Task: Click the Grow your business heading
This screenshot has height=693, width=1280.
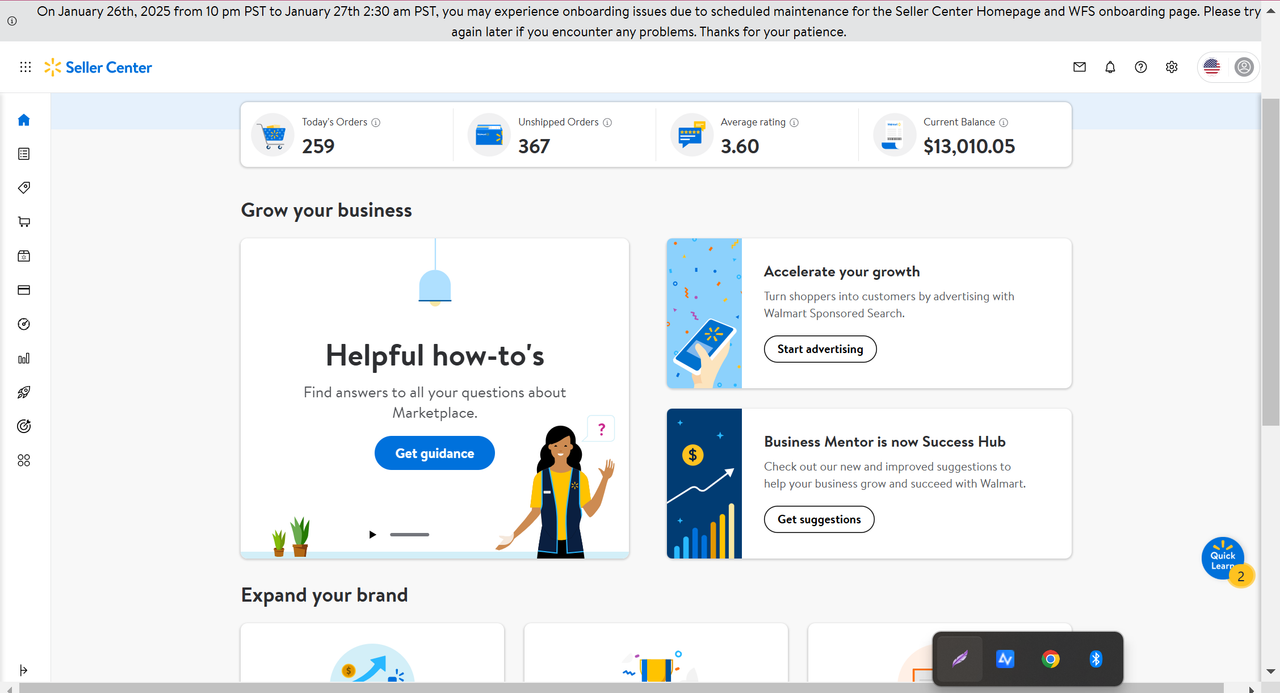Action: (326, 210)
